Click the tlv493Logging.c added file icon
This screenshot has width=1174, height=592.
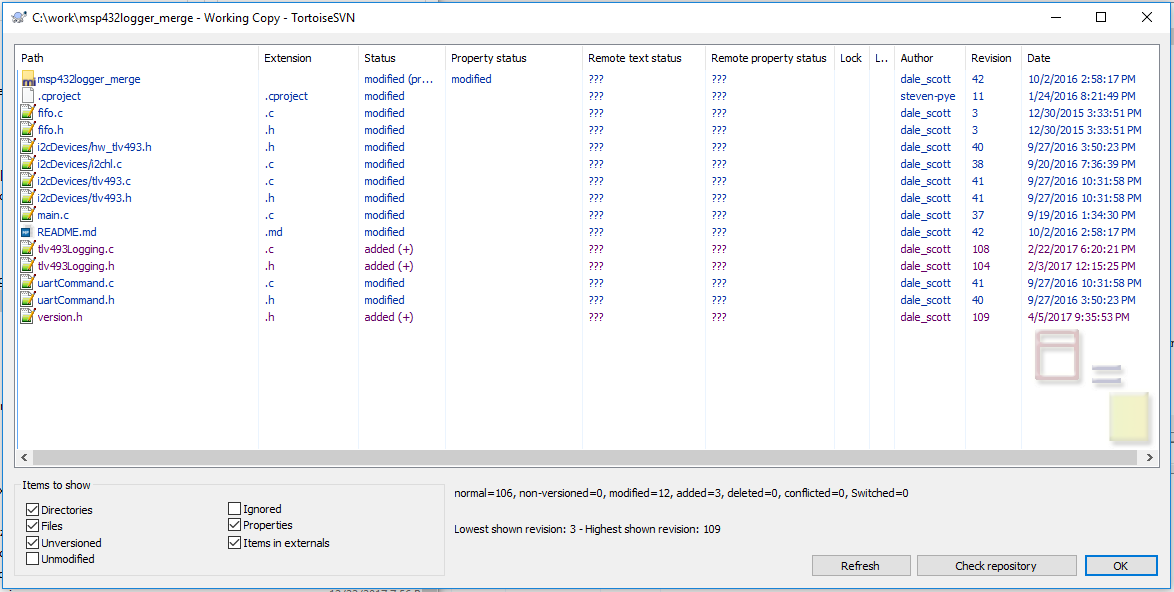click(x=28, y=249)
